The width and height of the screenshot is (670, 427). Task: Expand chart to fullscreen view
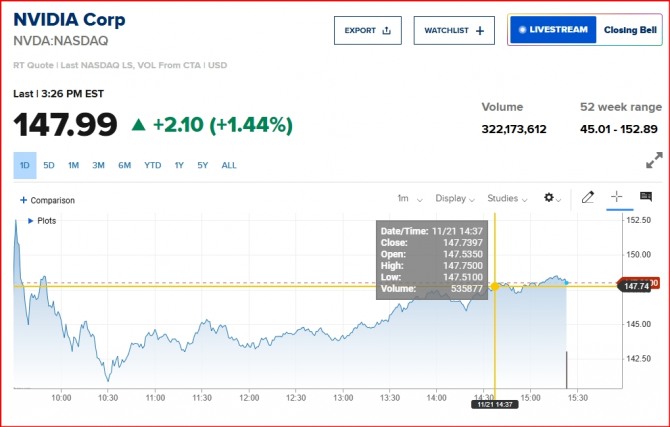(654, 160)
